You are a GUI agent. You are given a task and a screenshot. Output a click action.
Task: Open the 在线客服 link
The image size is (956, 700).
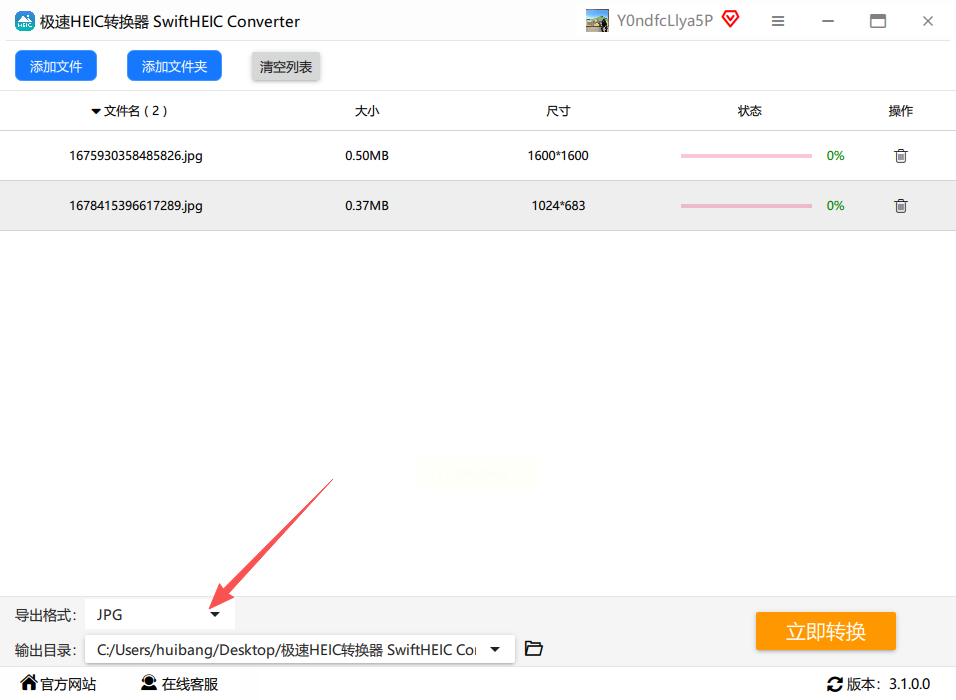[x=190, y=684]
